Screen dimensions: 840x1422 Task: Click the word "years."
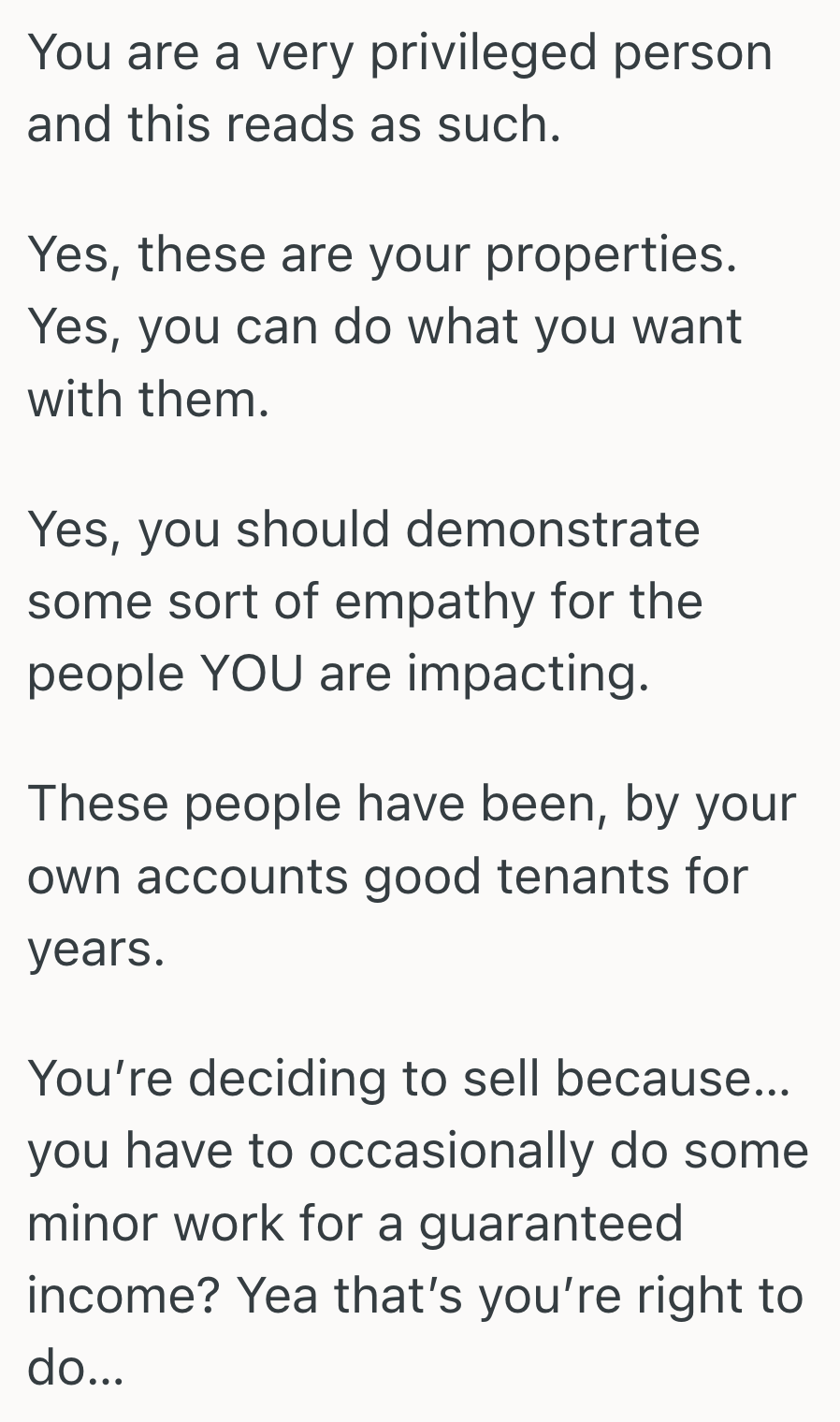[96, 949]
